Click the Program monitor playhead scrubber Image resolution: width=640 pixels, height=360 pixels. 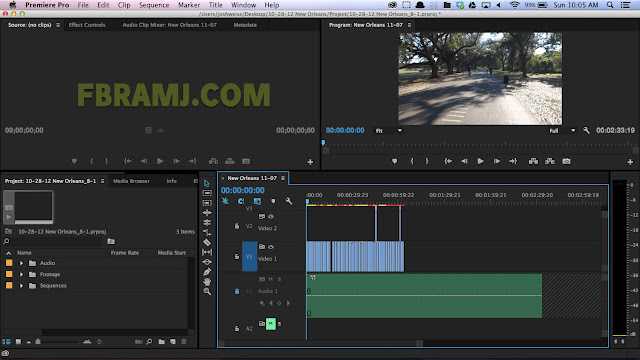coord(323,143)
